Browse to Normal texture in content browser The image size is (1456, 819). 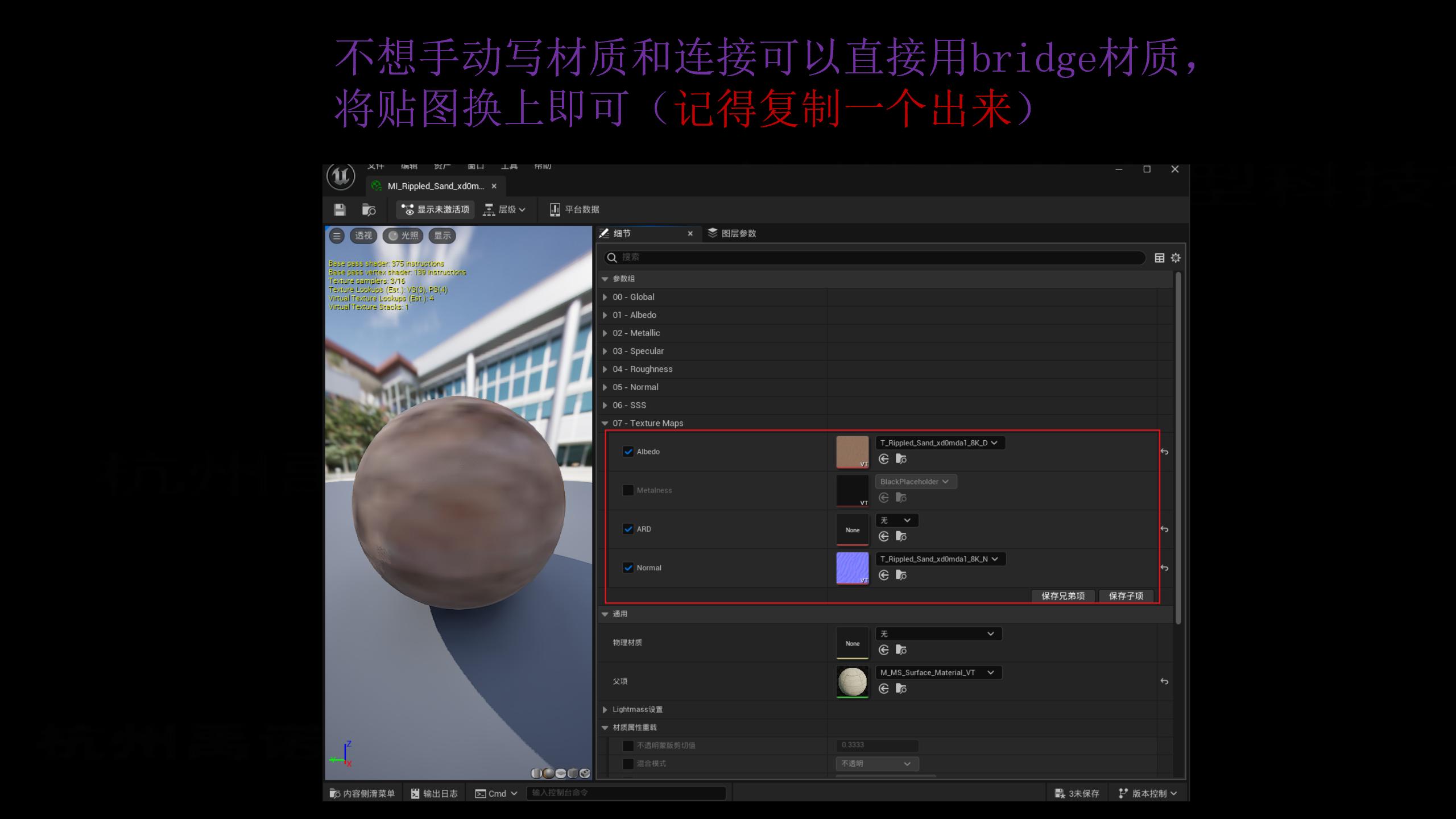tap(901, 575)
